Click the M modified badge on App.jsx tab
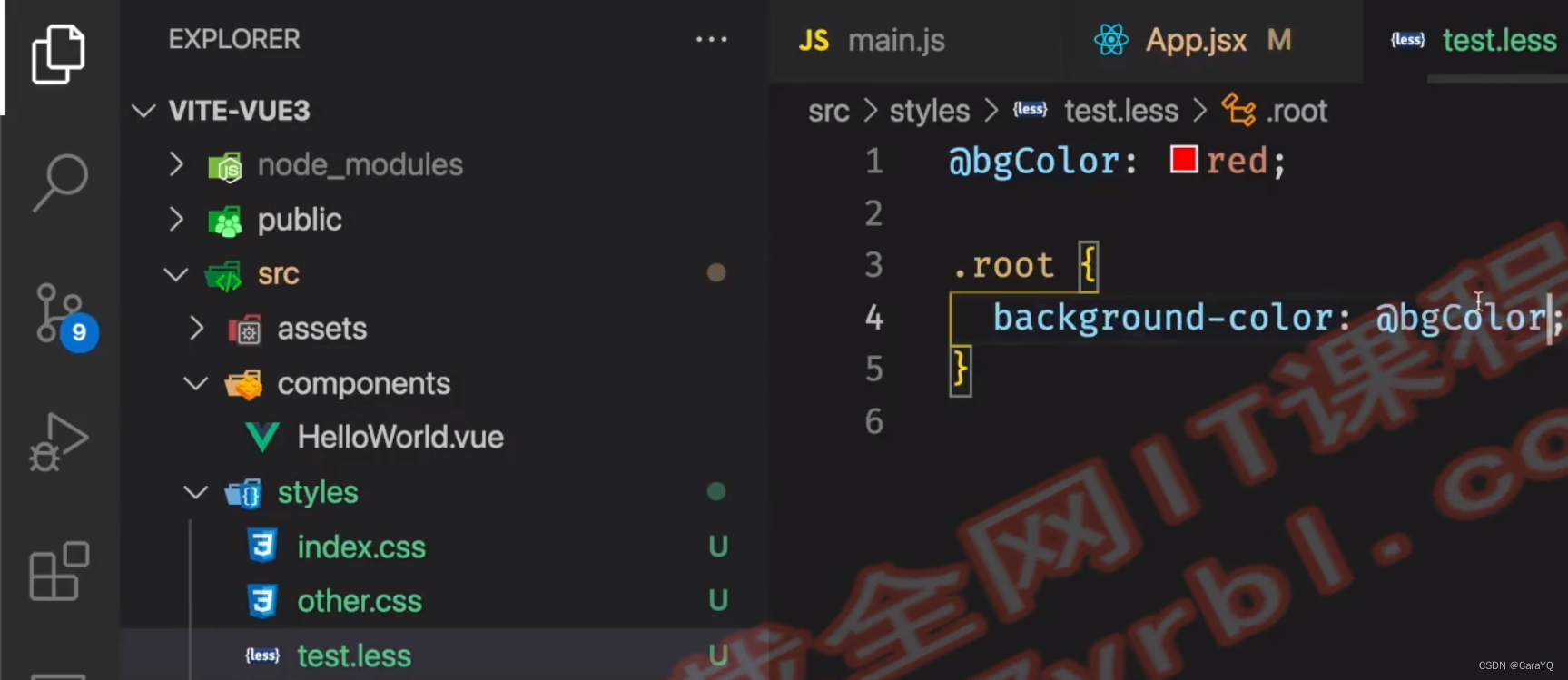The image size is (1568, 680). click(1279, 40)
